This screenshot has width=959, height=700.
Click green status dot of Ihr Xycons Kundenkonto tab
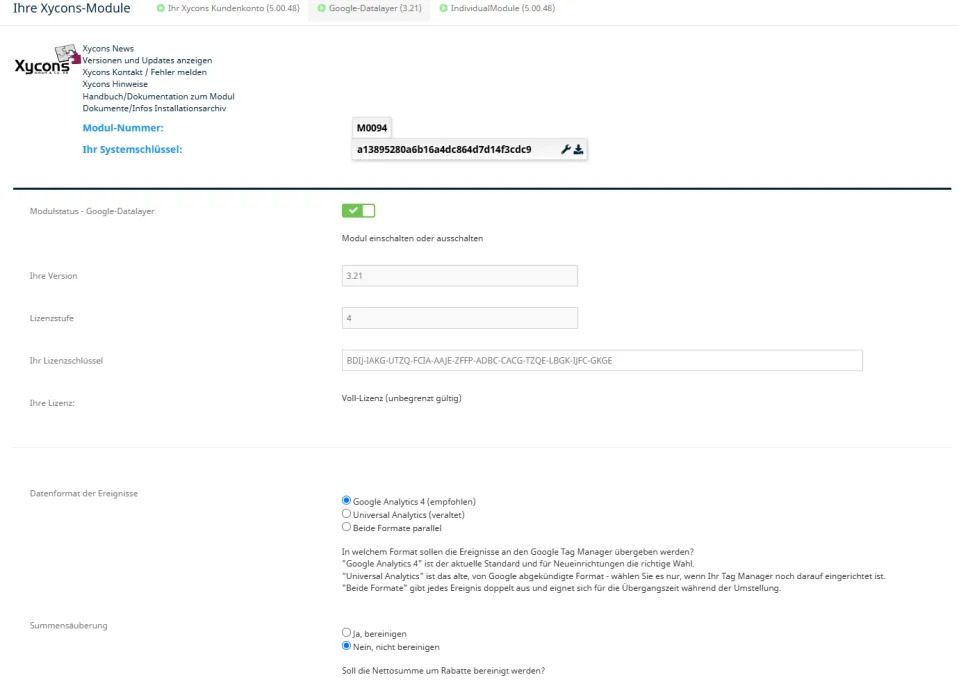(x=160, y=8)
